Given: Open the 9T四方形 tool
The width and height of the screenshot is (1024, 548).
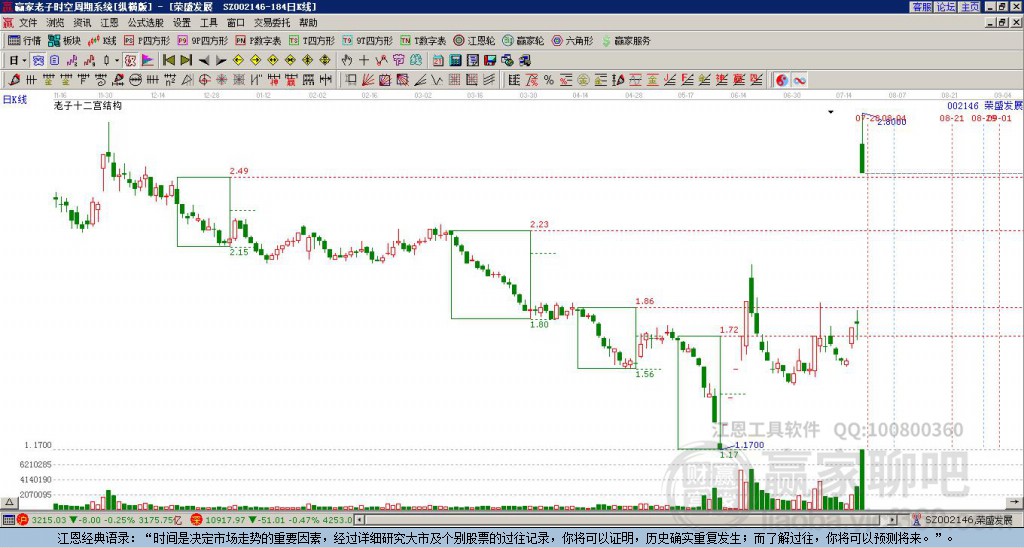Looking at the screenshot, I should pos(367,40).
